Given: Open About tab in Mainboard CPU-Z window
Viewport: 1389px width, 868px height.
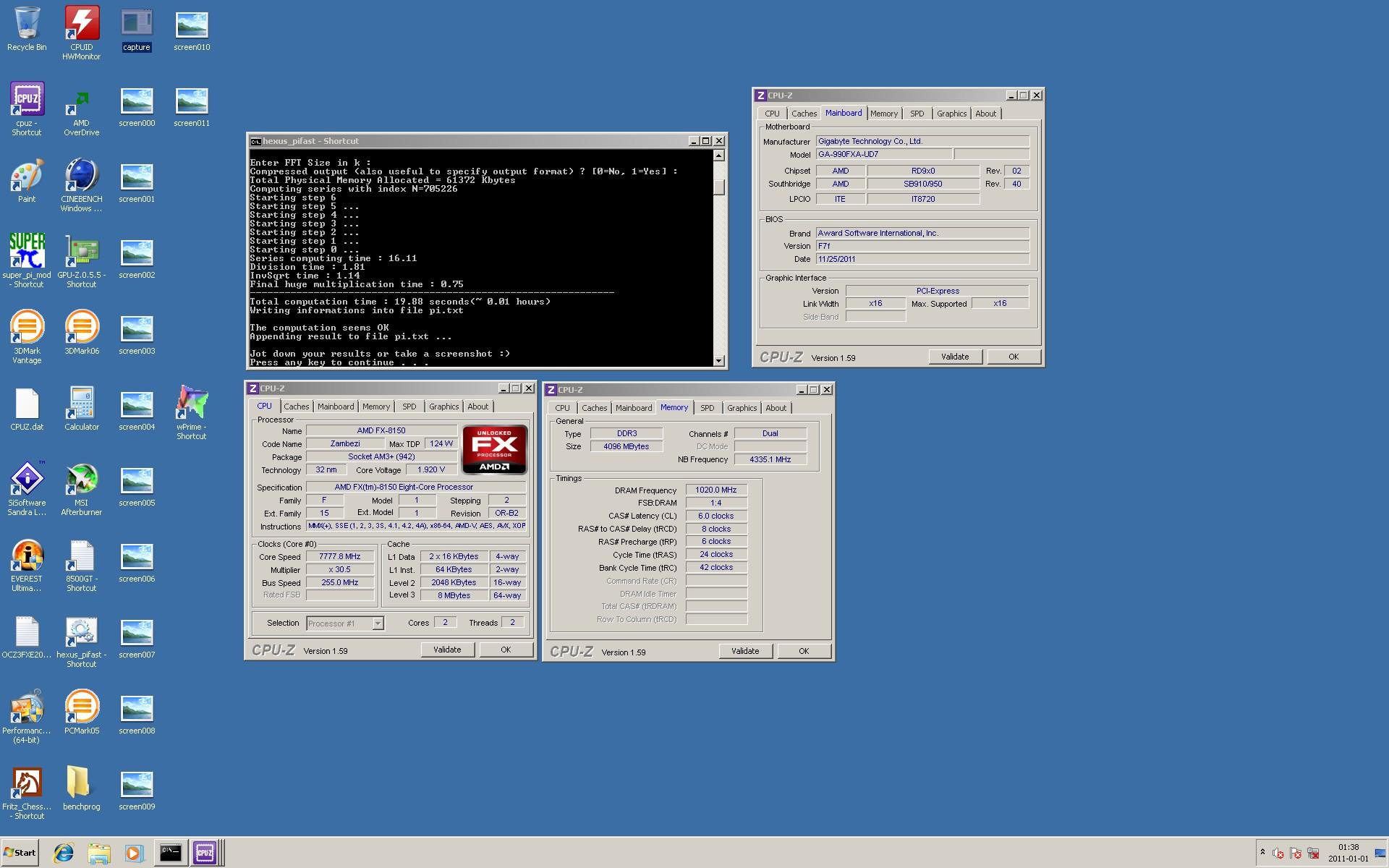Looking at the screenshot, I should click(985, 114).
